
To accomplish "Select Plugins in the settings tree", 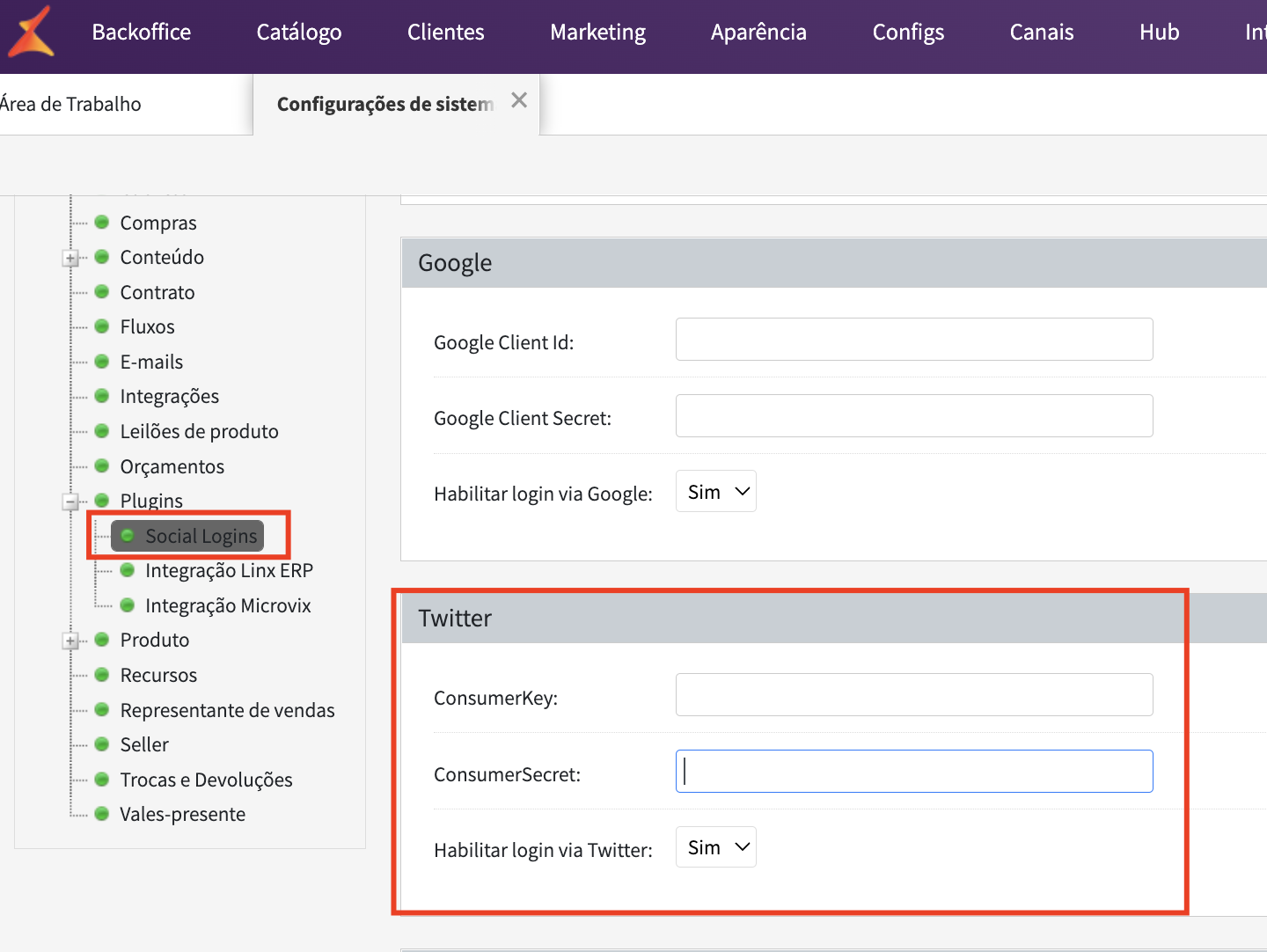I will [x=151, y=501].
